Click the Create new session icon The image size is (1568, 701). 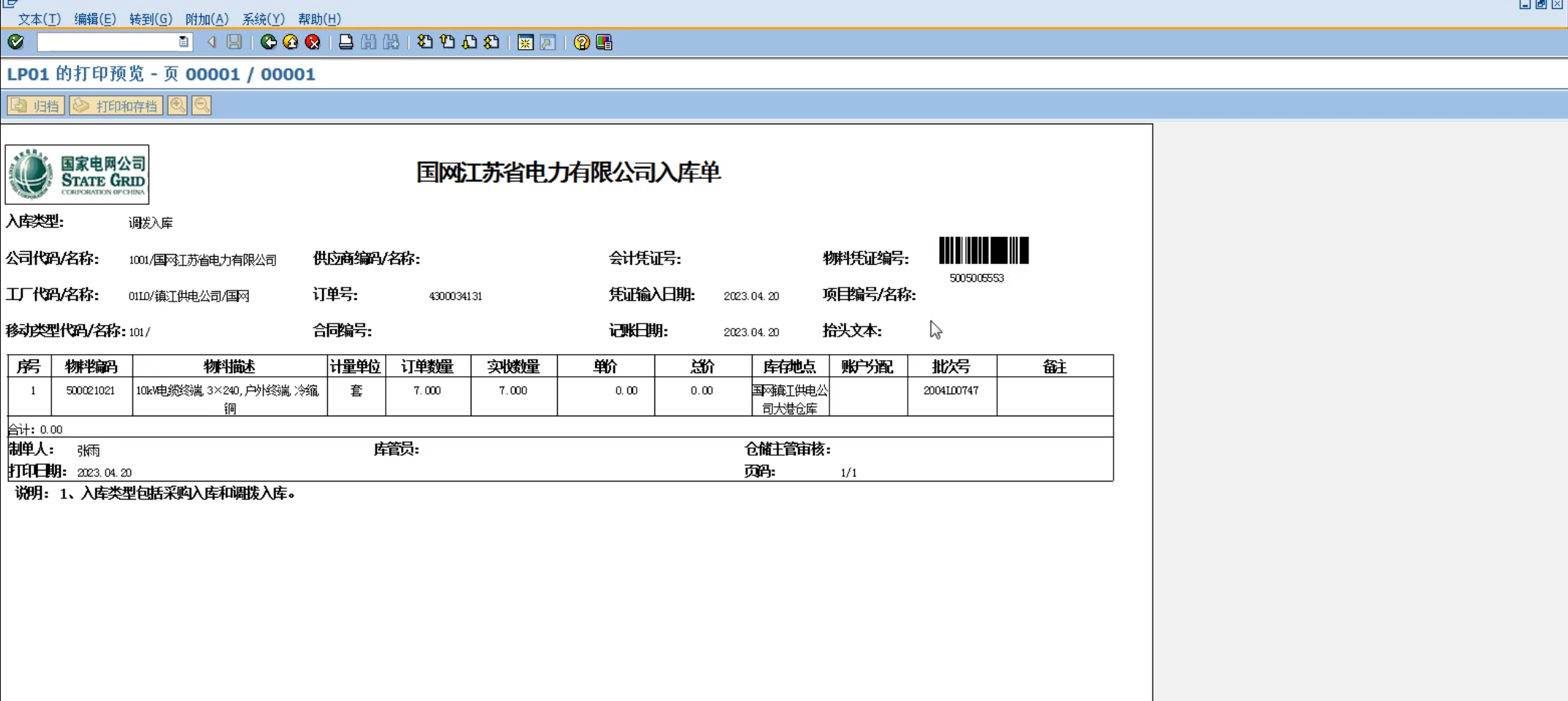point(525,42)
